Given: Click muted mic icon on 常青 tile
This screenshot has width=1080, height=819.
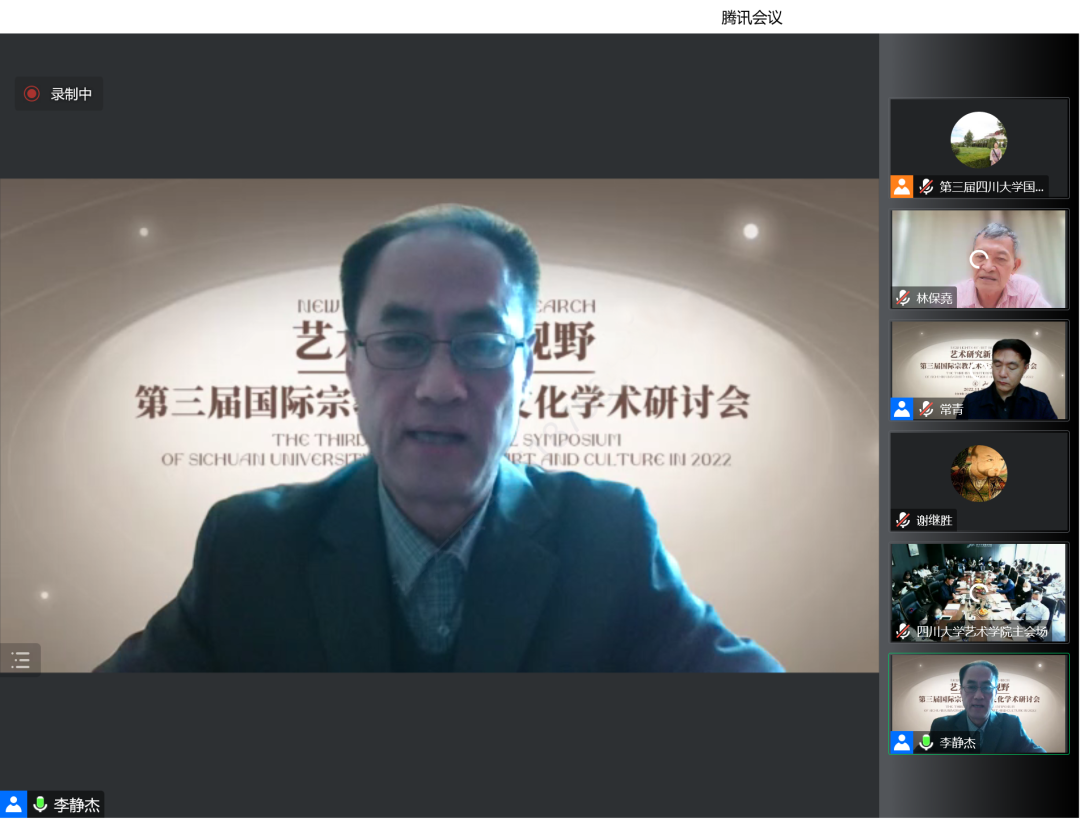Looking at the screenshot, I should click(x=926, y=409).
